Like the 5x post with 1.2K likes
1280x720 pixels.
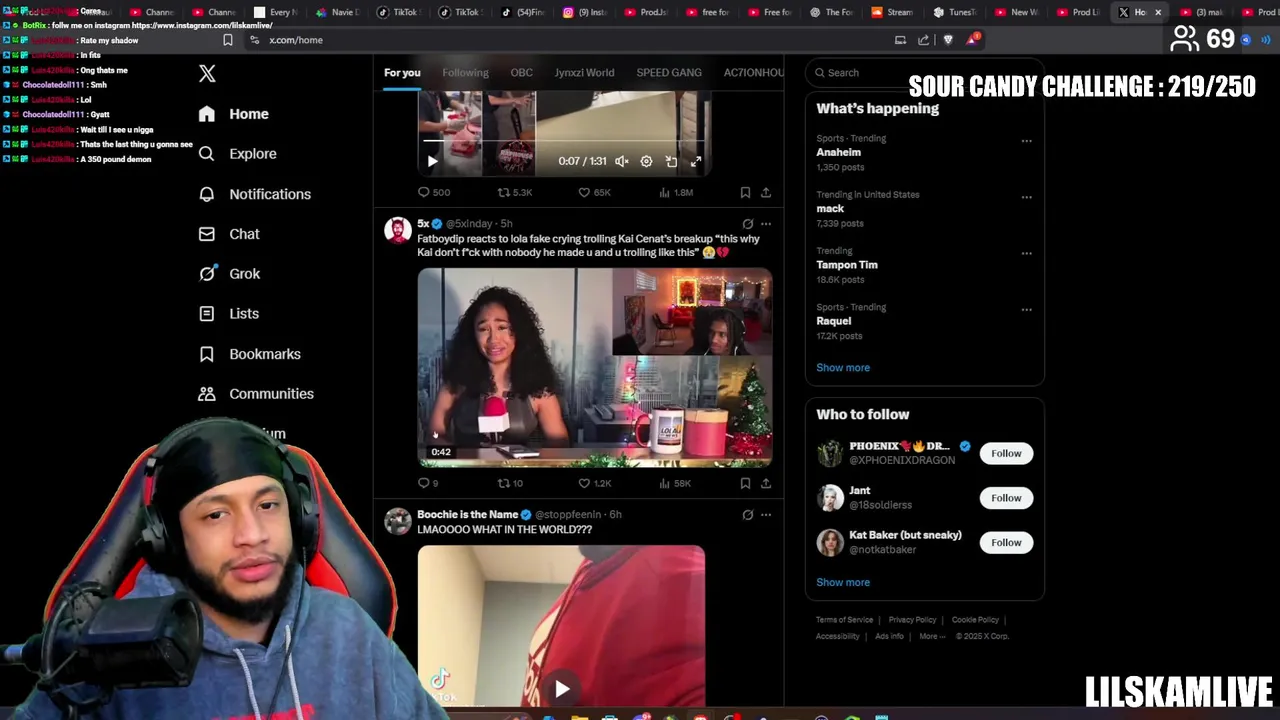click(x=594, y=483)
